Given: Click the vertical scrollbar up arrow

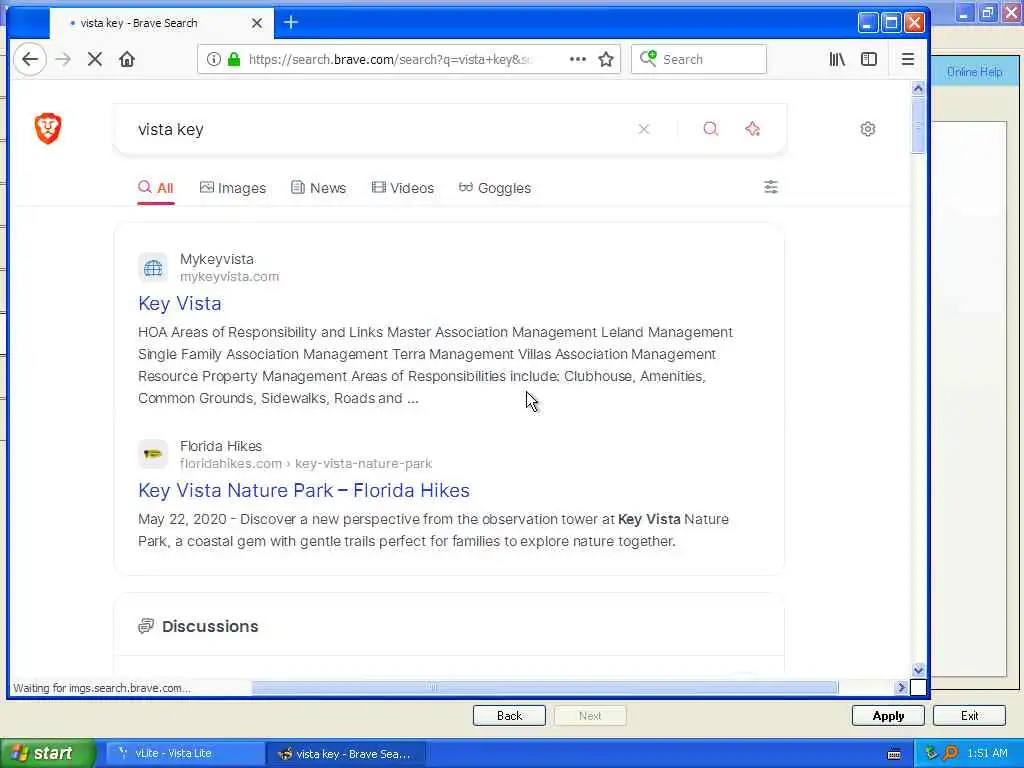Looking at the screenshot, I should click(x=918, y=88).
